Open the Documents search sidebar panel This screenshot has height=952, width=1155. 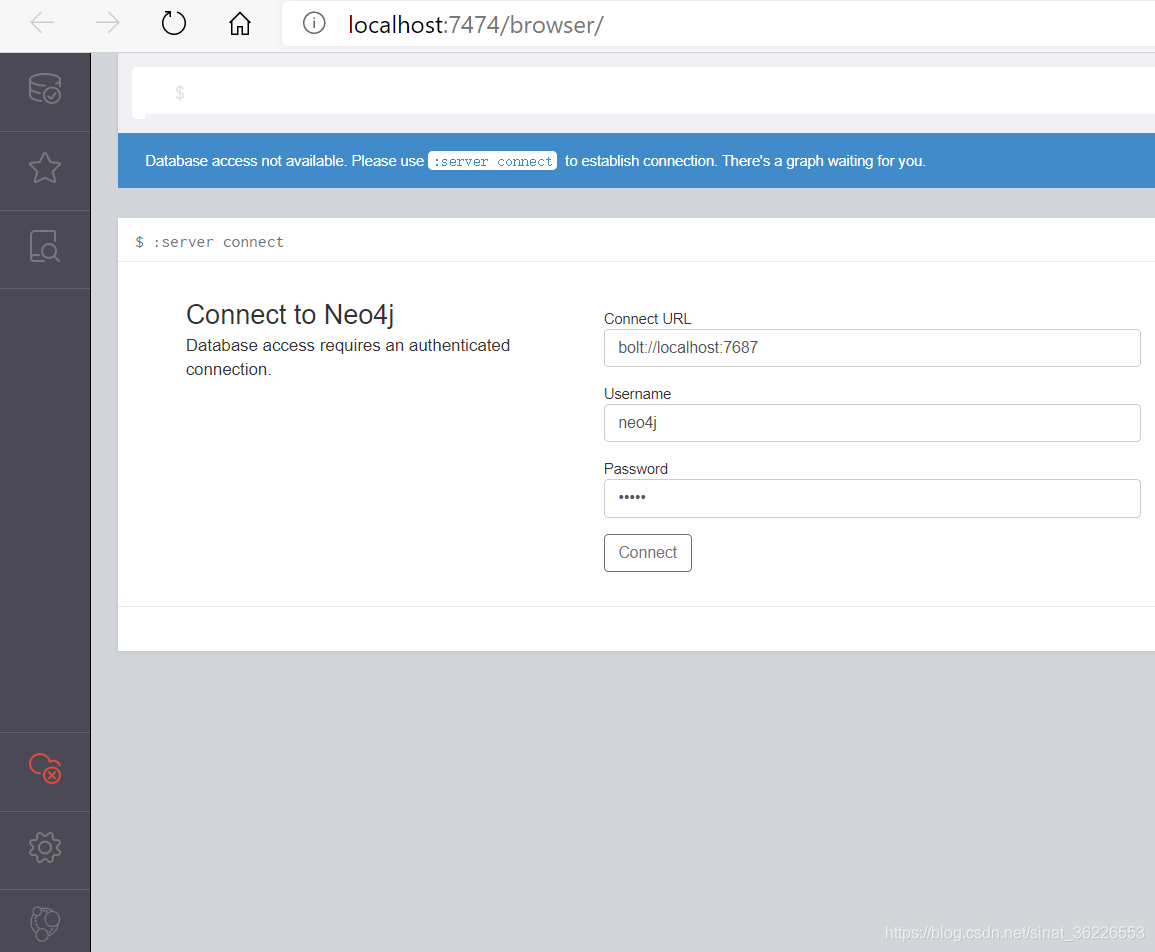45,246
